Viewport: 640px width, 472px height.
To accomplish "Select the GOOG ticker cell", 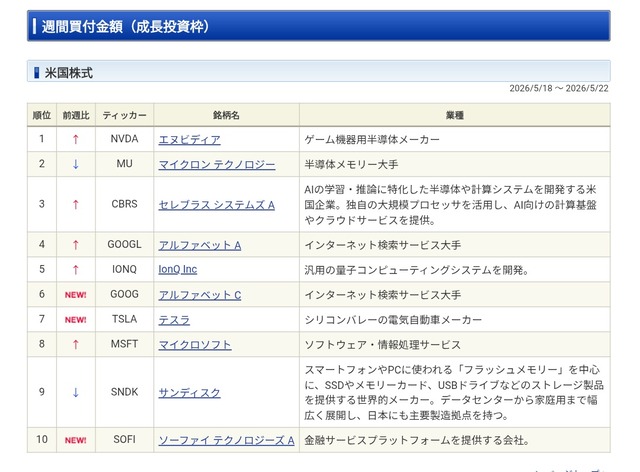I will pos(124,294).
